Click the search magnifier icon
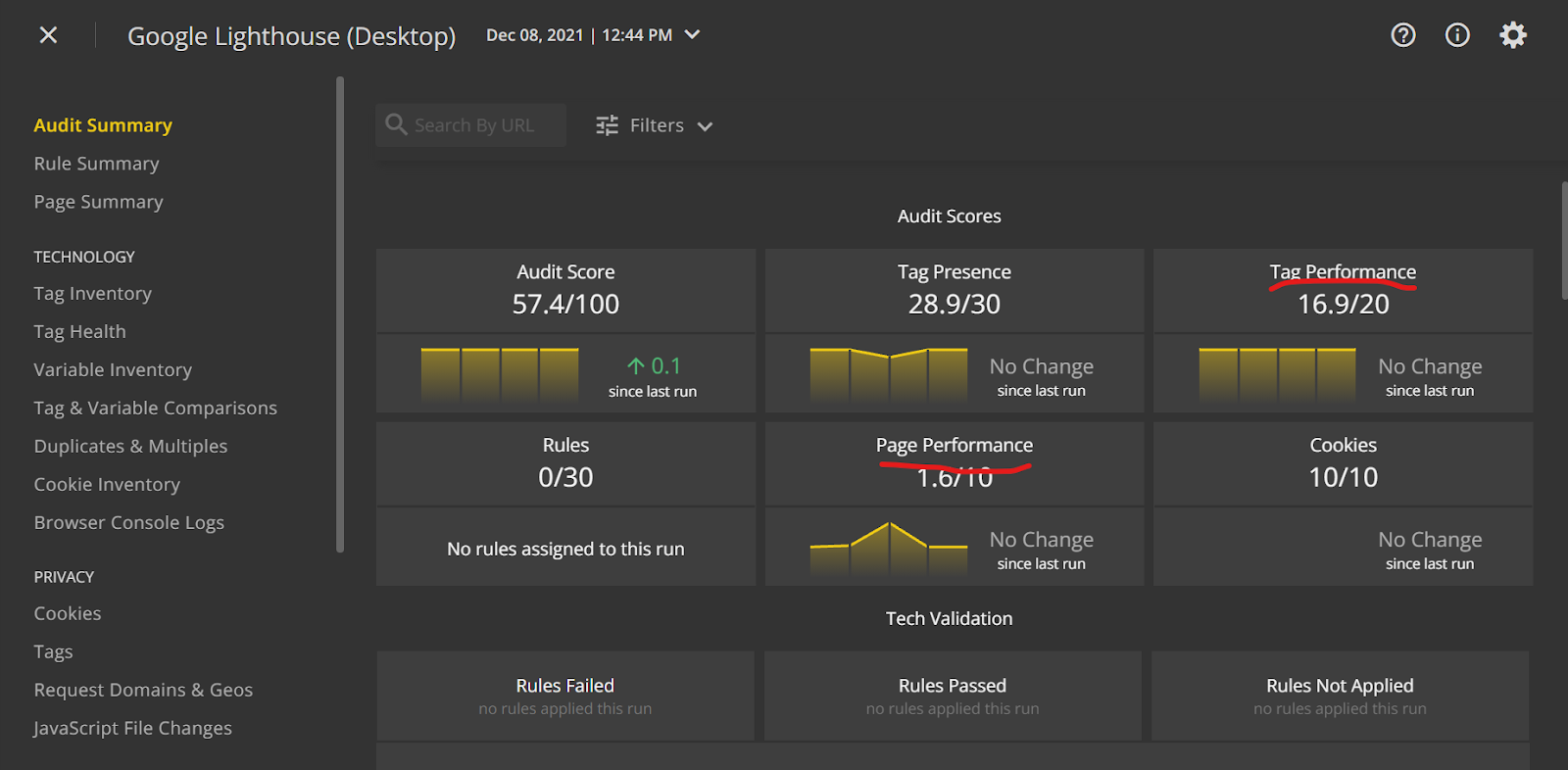This screenshot has width=1568, height=770. 396,124
